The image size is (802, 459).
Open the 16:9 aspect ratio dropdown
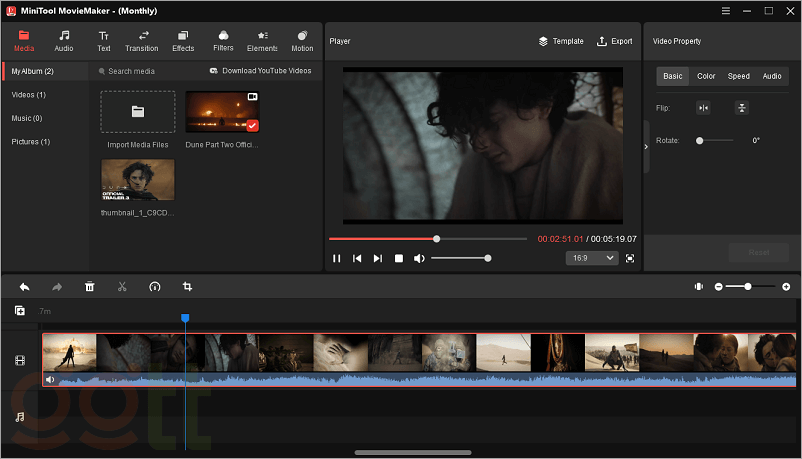coord(590,258)
